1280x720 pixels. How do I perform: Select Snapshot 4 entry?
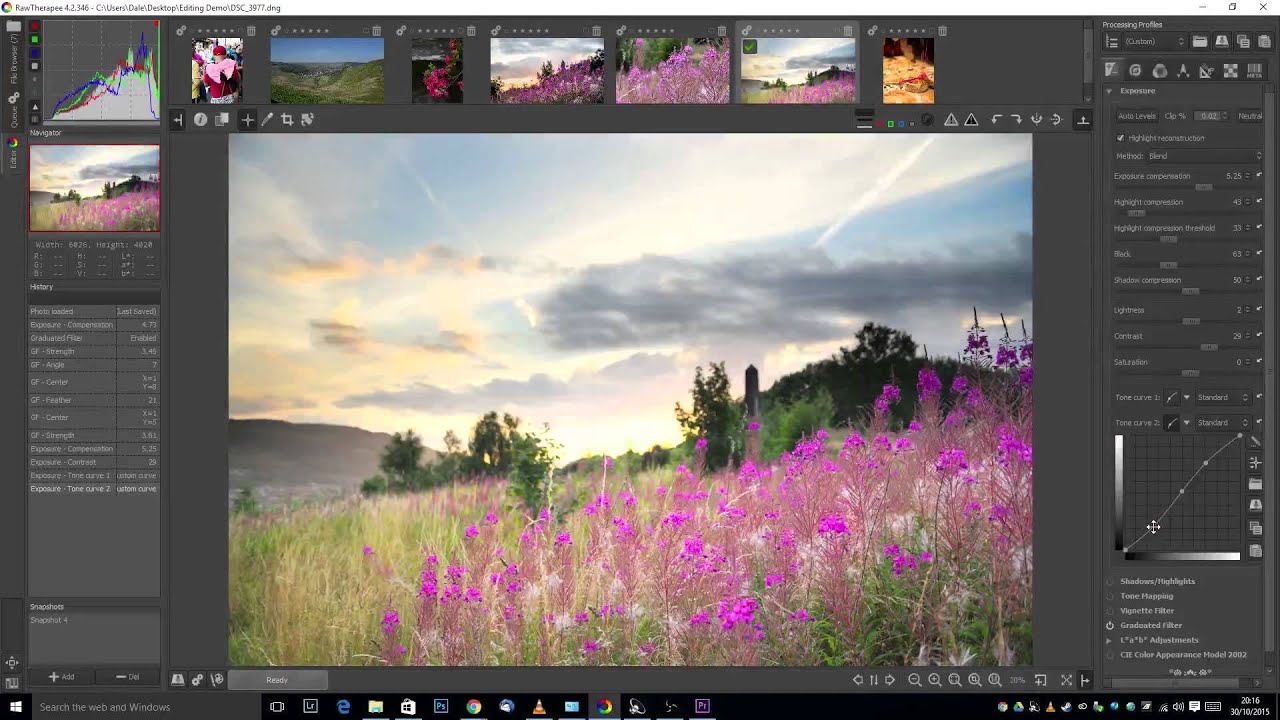coord(93,620)
